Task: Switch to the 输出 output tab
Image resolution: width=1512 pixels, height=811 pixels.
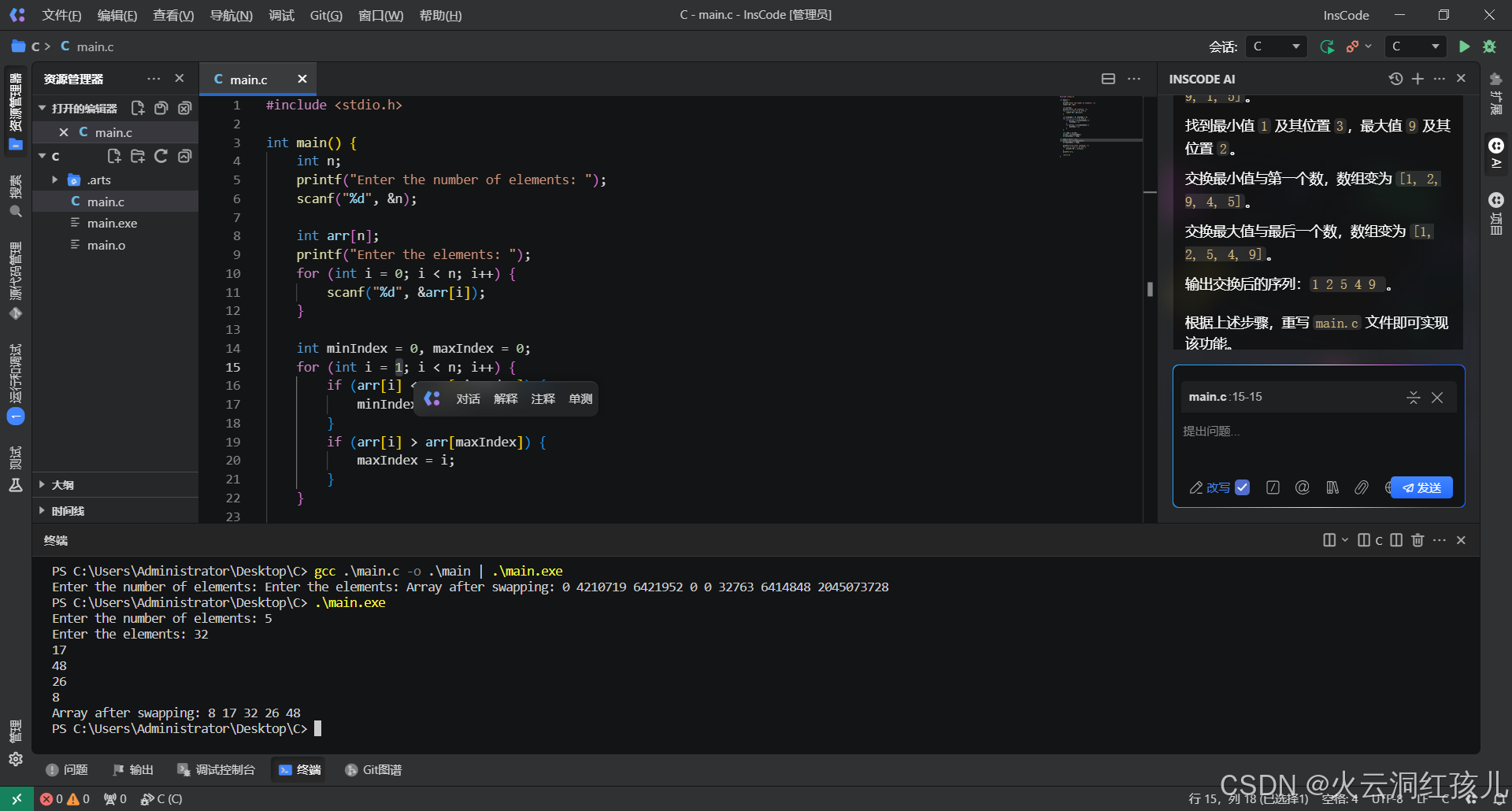Action: [x=133, y=770]
